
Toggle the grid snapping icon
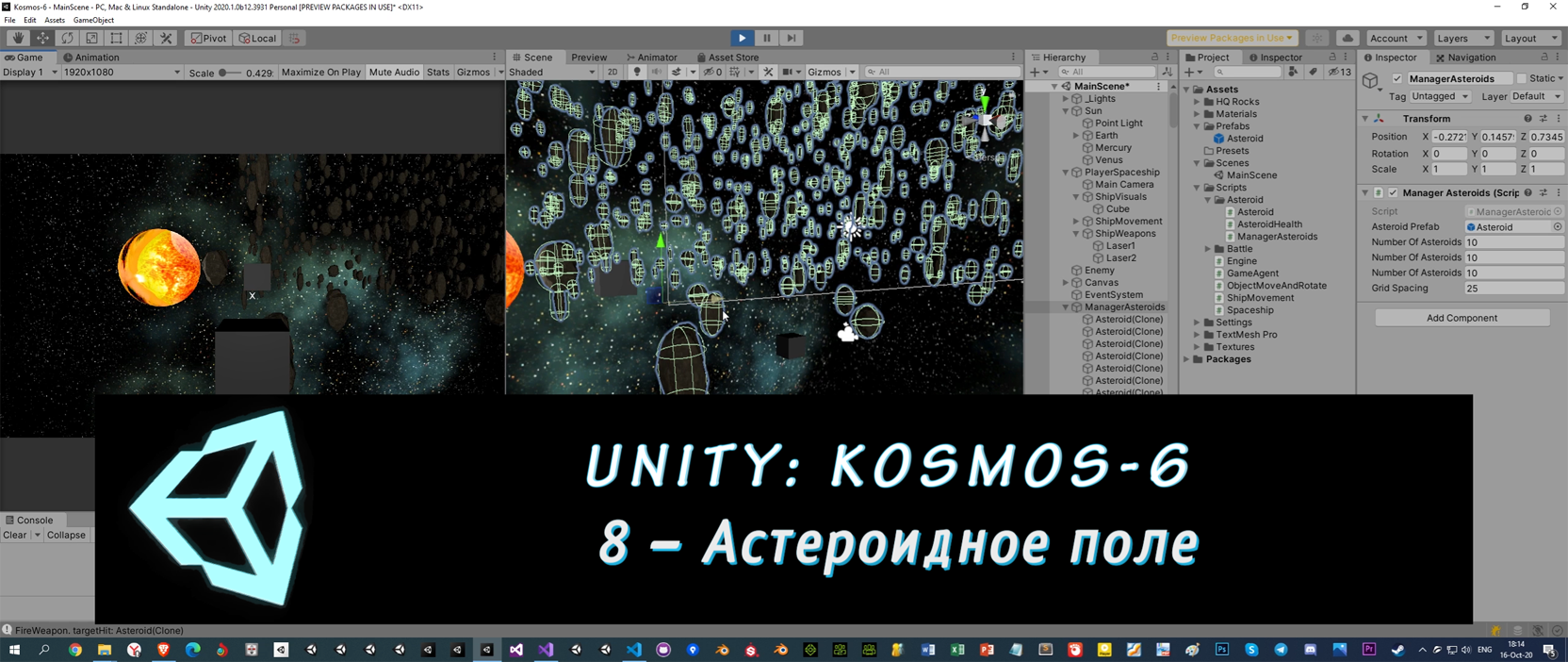(x=294, y=38)
